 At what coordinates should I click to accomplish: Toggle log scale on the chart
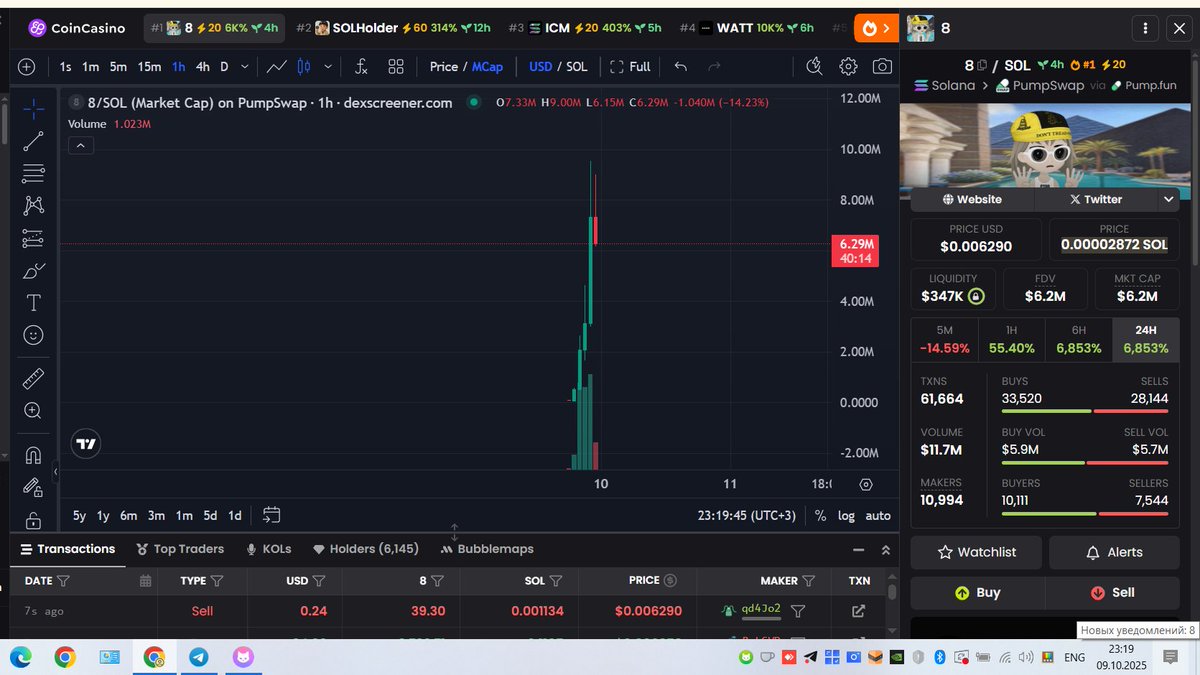click(846, 516)
